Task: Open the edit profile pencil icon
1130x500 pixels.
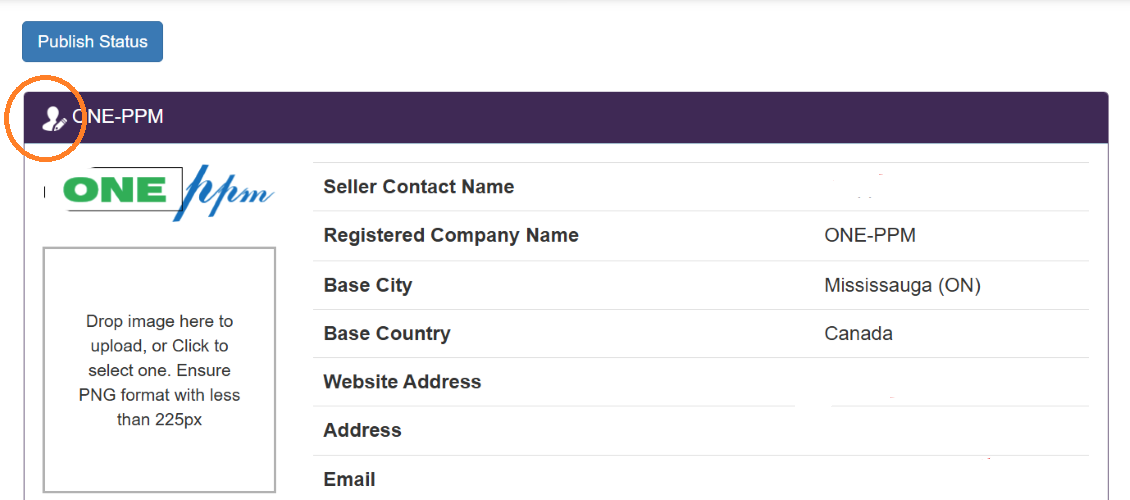Action: [54, 118]
